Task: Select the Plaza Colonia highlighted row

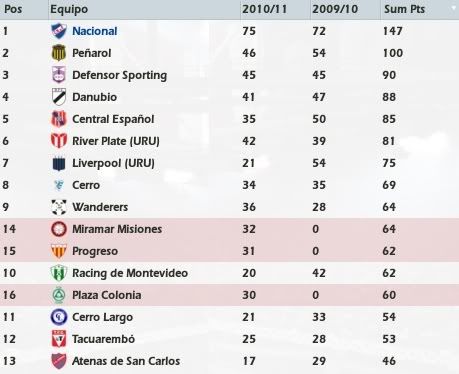Action: tap(229, 295)
